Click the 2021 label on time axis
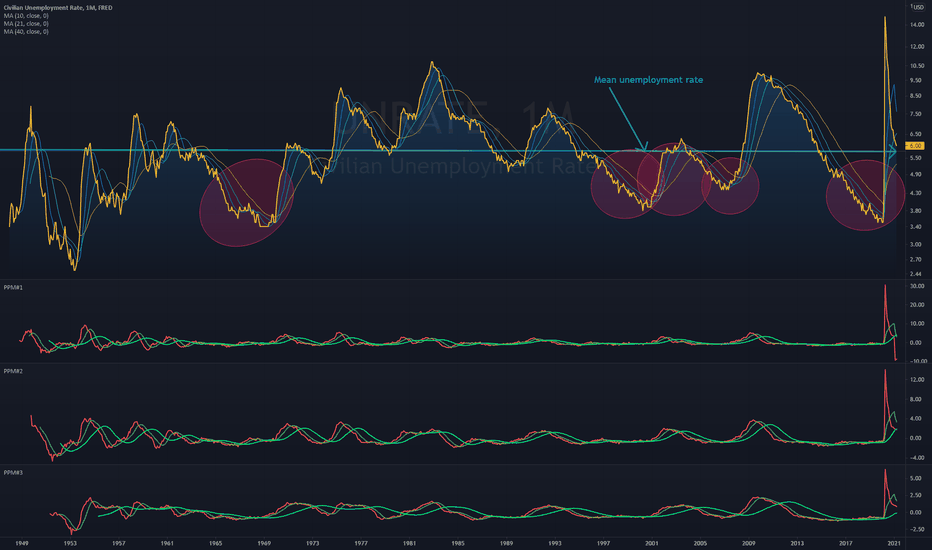The width and height of the screenshot is (932, 550). [x=894, y=543]
